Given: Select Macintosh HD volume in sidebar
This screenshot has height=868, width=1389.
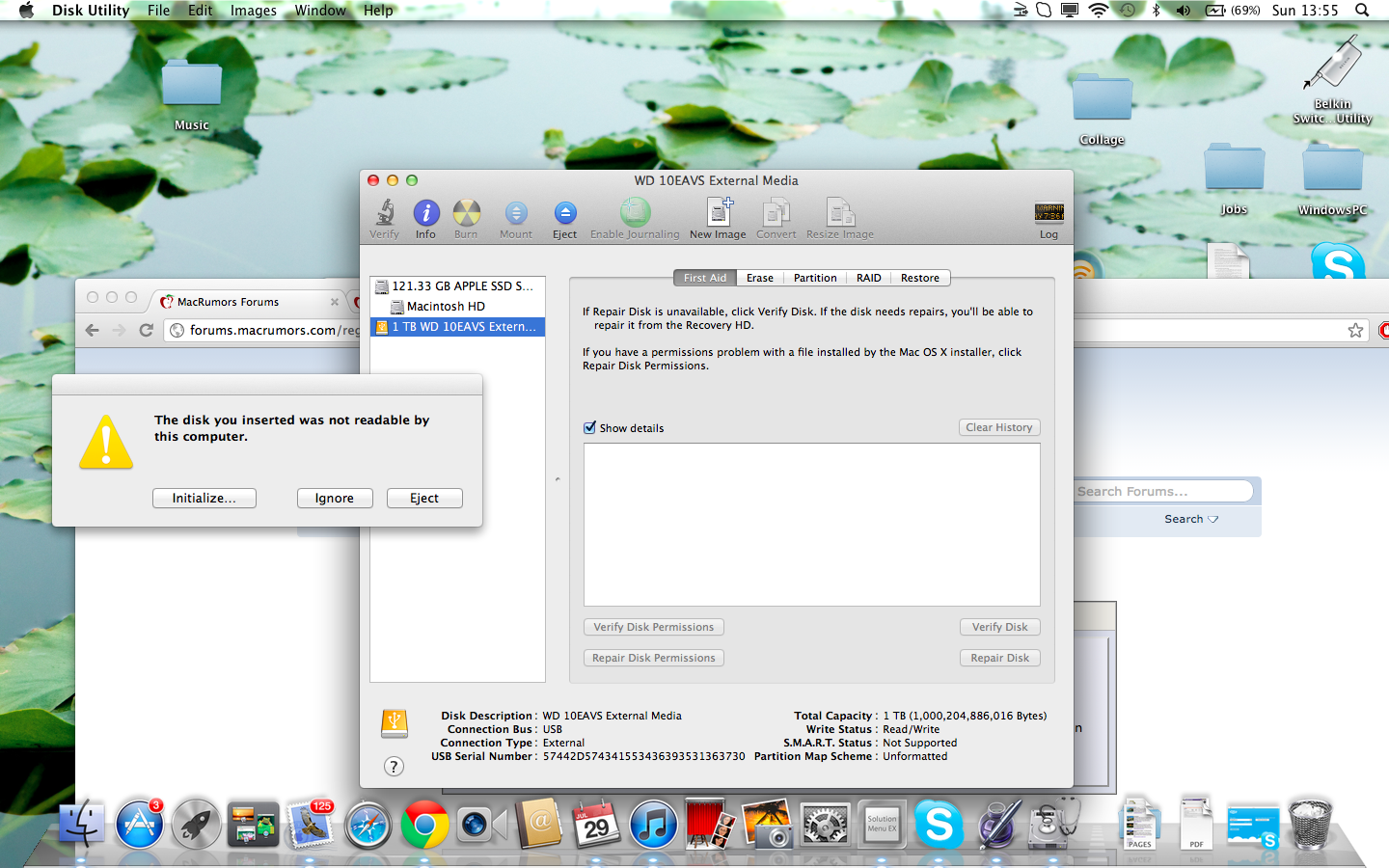Looking at the screenshot, I should click(458, 307).
